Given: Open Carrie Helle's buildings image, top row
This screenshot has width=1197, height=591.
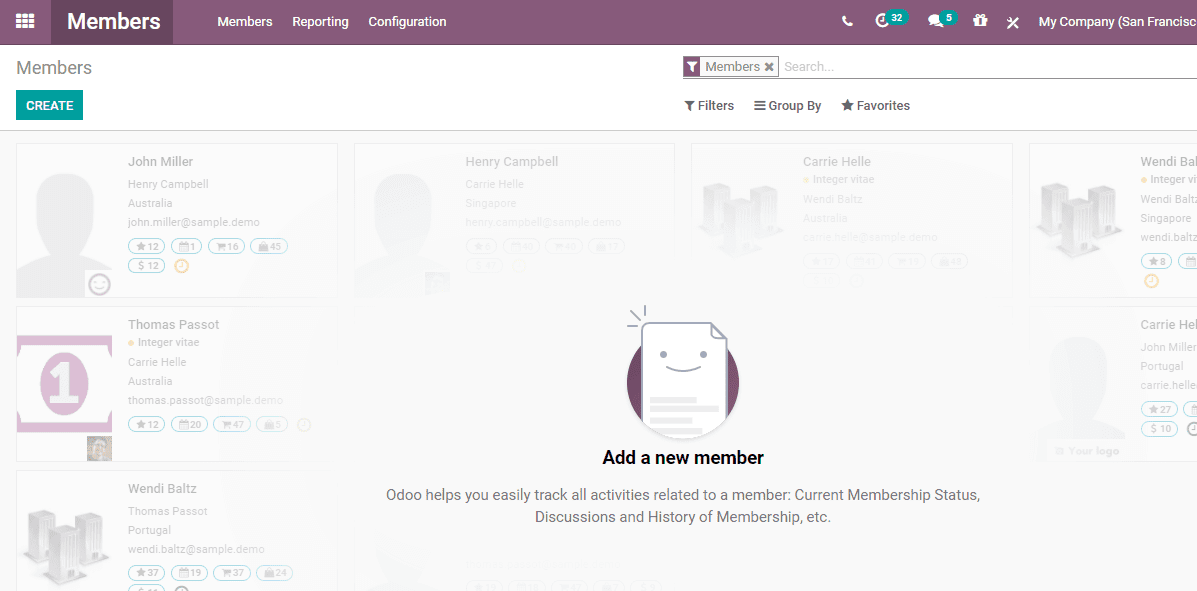Looking at the screenshot, I should tap(739, 218).
